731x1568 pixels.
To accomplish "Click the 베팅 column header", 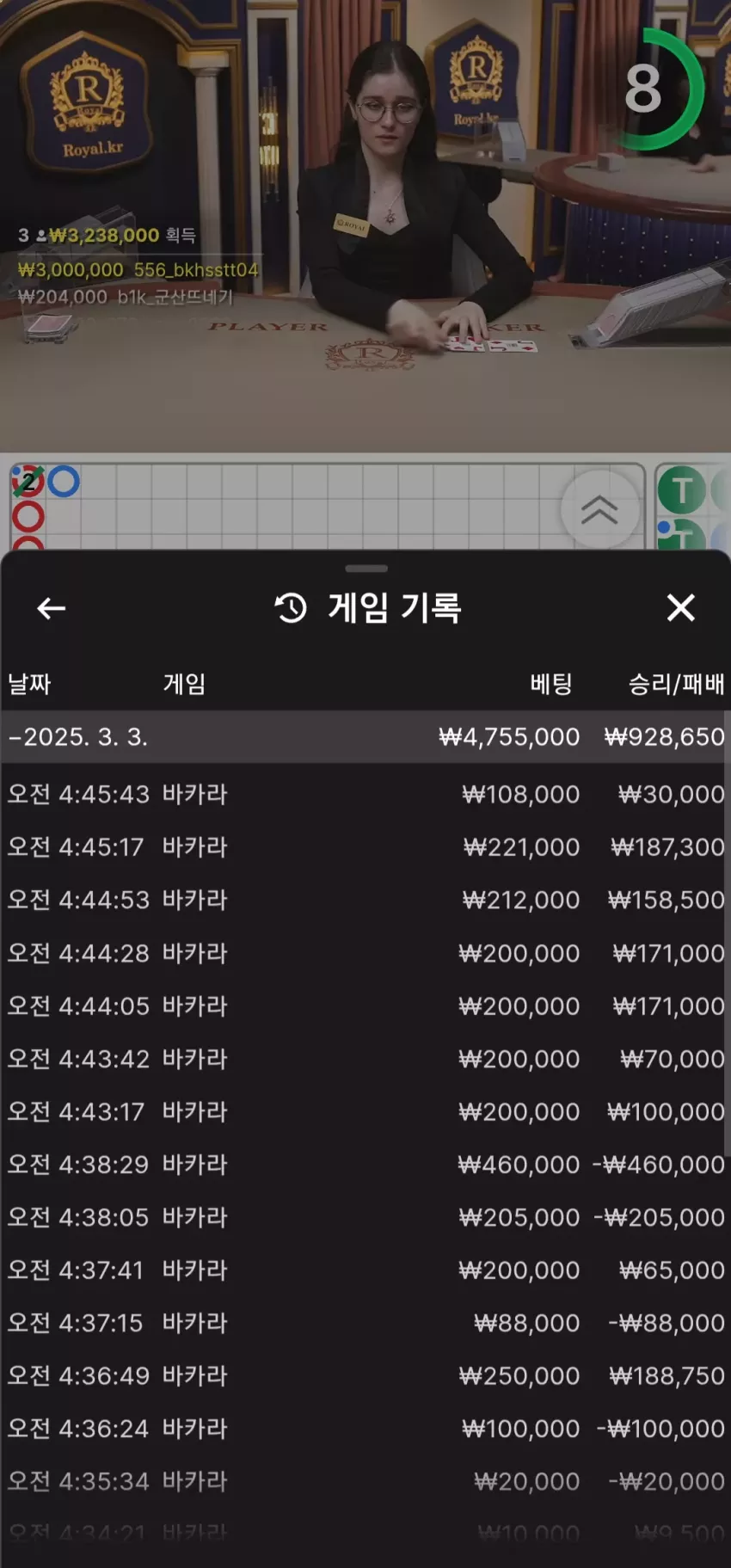I will [550, 684].
